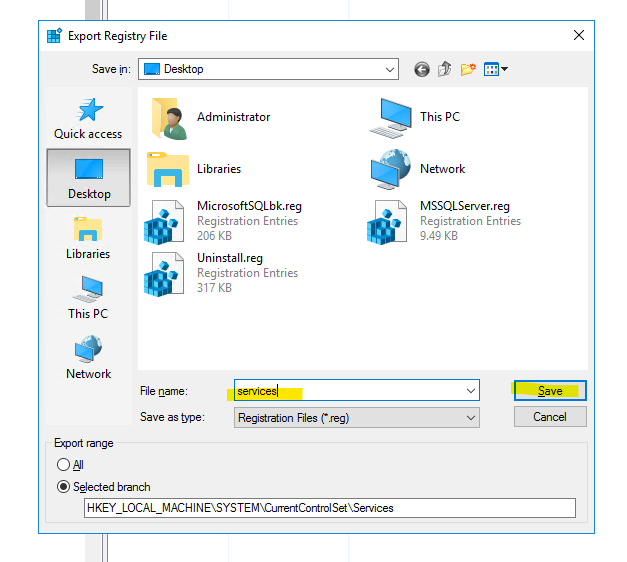Select the Uninstall.reg file icon

[164, 274]
